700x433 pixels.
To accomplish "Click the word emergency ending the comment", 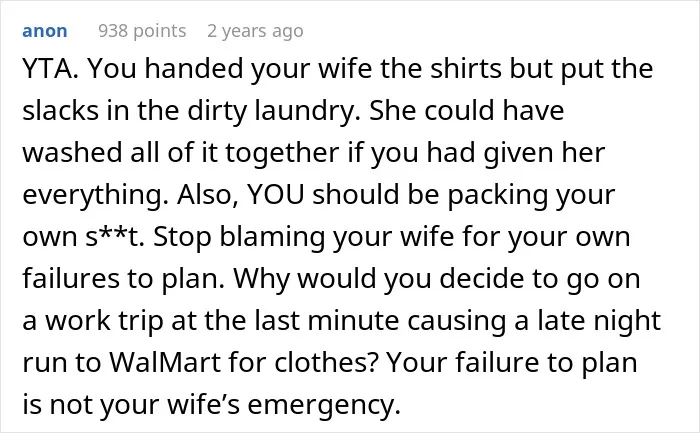I will (x=324, y=405).
